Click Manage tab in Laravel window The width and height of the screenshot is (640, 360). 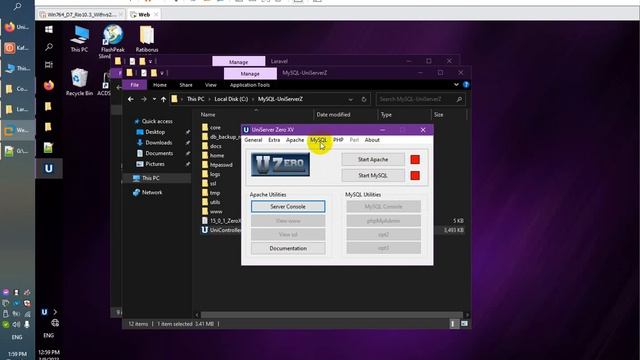point(239,62)
